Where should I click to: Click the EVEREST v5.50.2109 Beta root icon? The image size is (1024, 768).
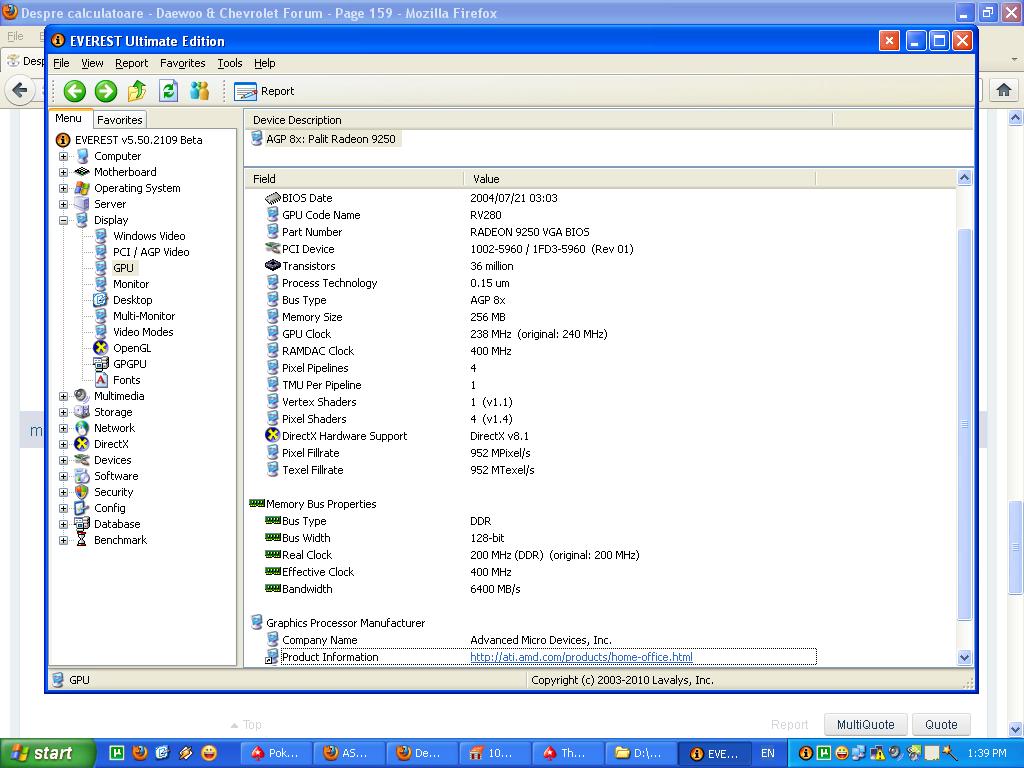[x=63, y=140]
